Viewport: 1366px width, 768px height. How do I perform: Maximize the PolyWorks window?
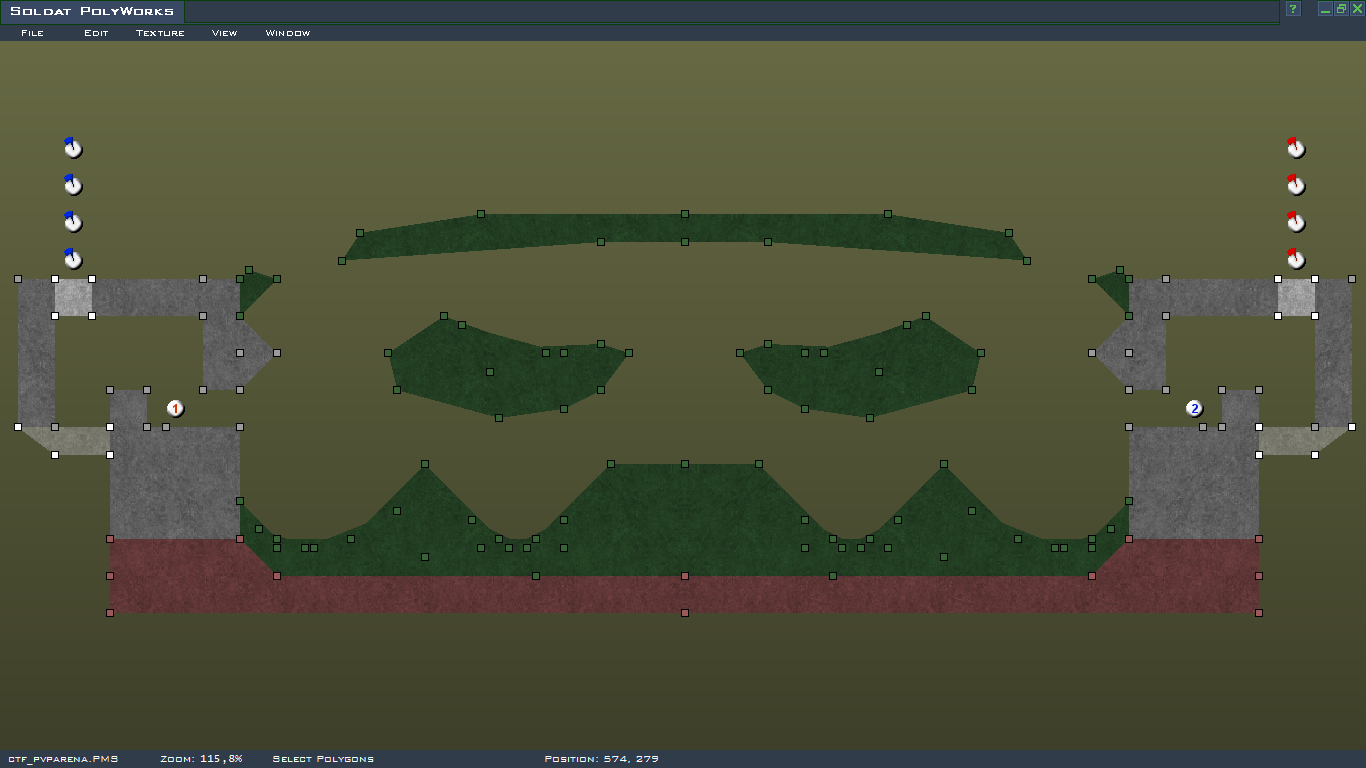coord(1341,9)
